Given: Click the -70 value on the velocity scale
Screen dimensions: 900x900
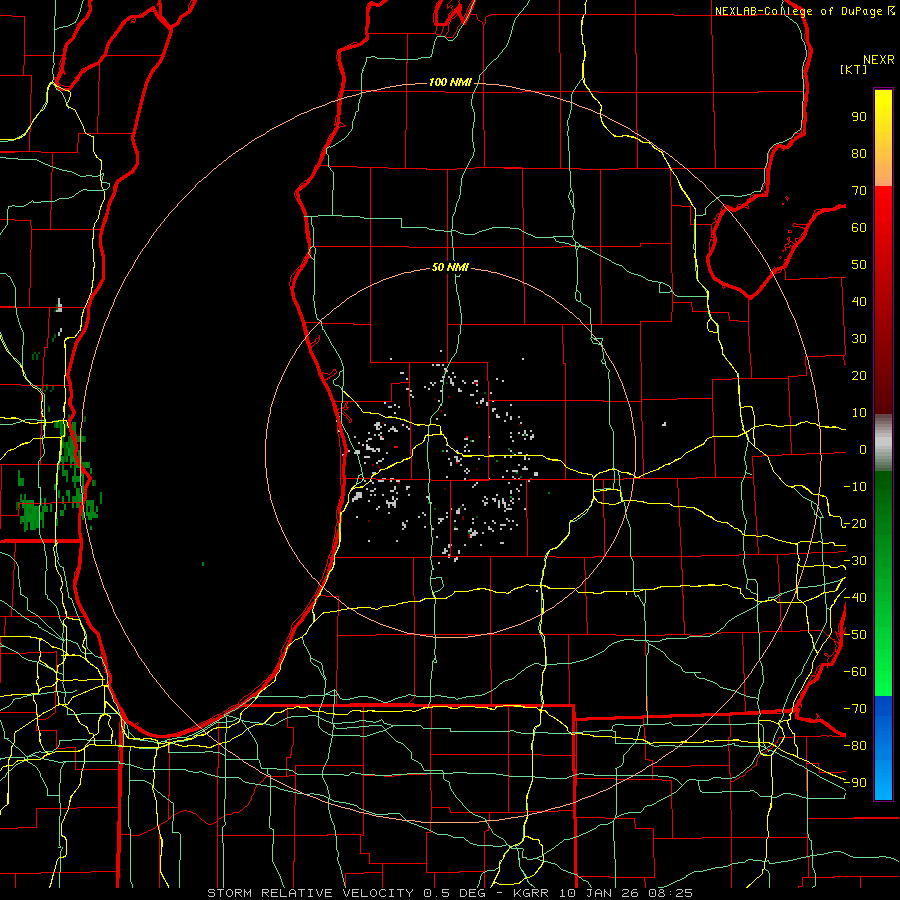Looking at the screenshot, I should [855, 709].
